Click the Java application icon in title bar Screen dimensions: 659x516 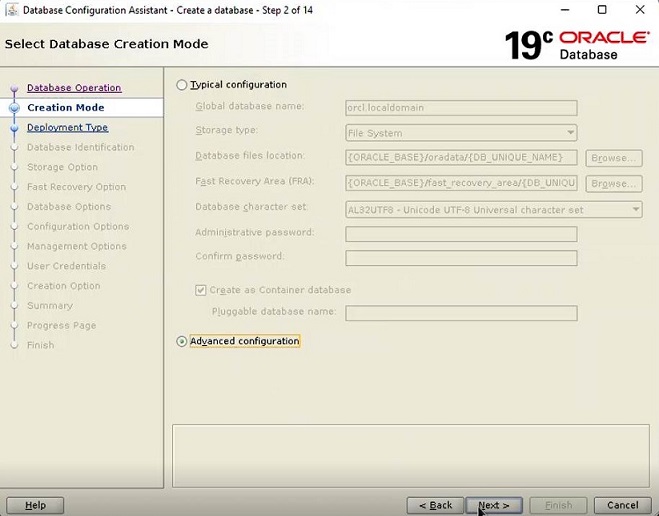tap(11, 10)
